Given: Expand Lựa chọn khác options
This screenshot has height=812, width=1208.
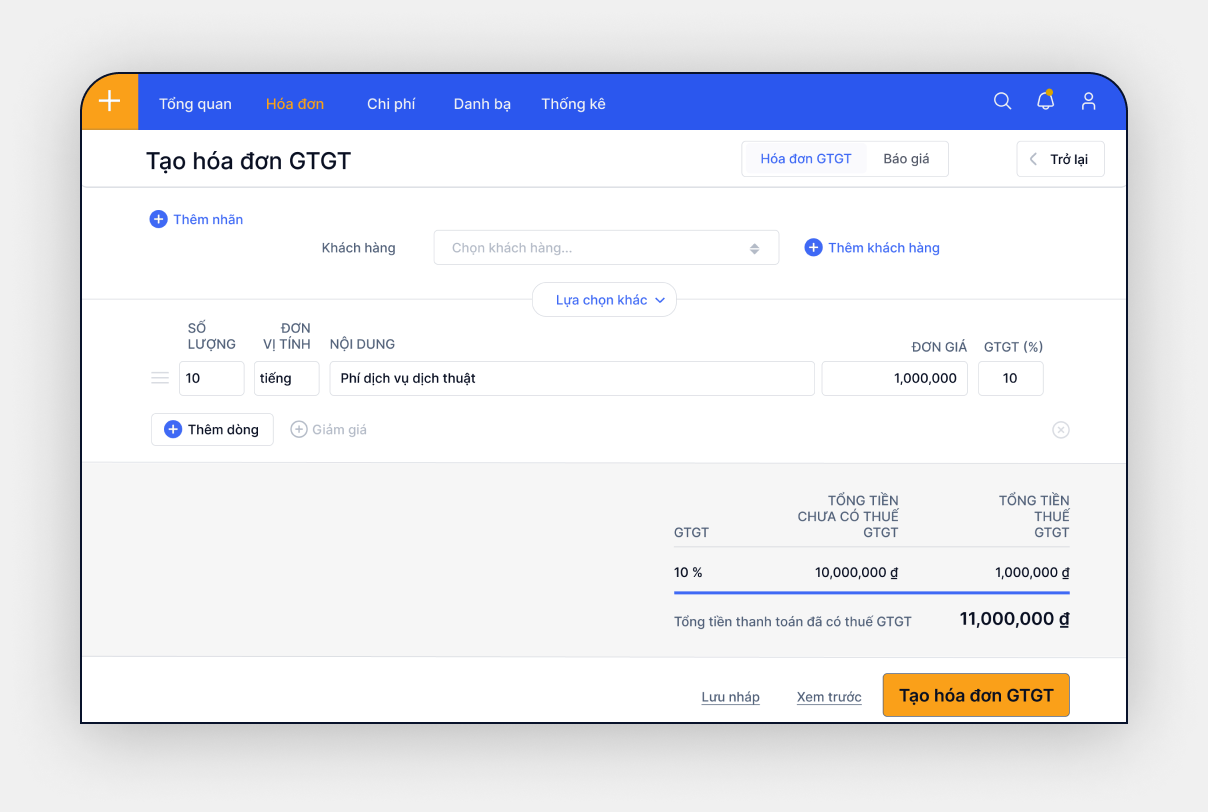Looking at the screenshot, I should pos(604,300).
